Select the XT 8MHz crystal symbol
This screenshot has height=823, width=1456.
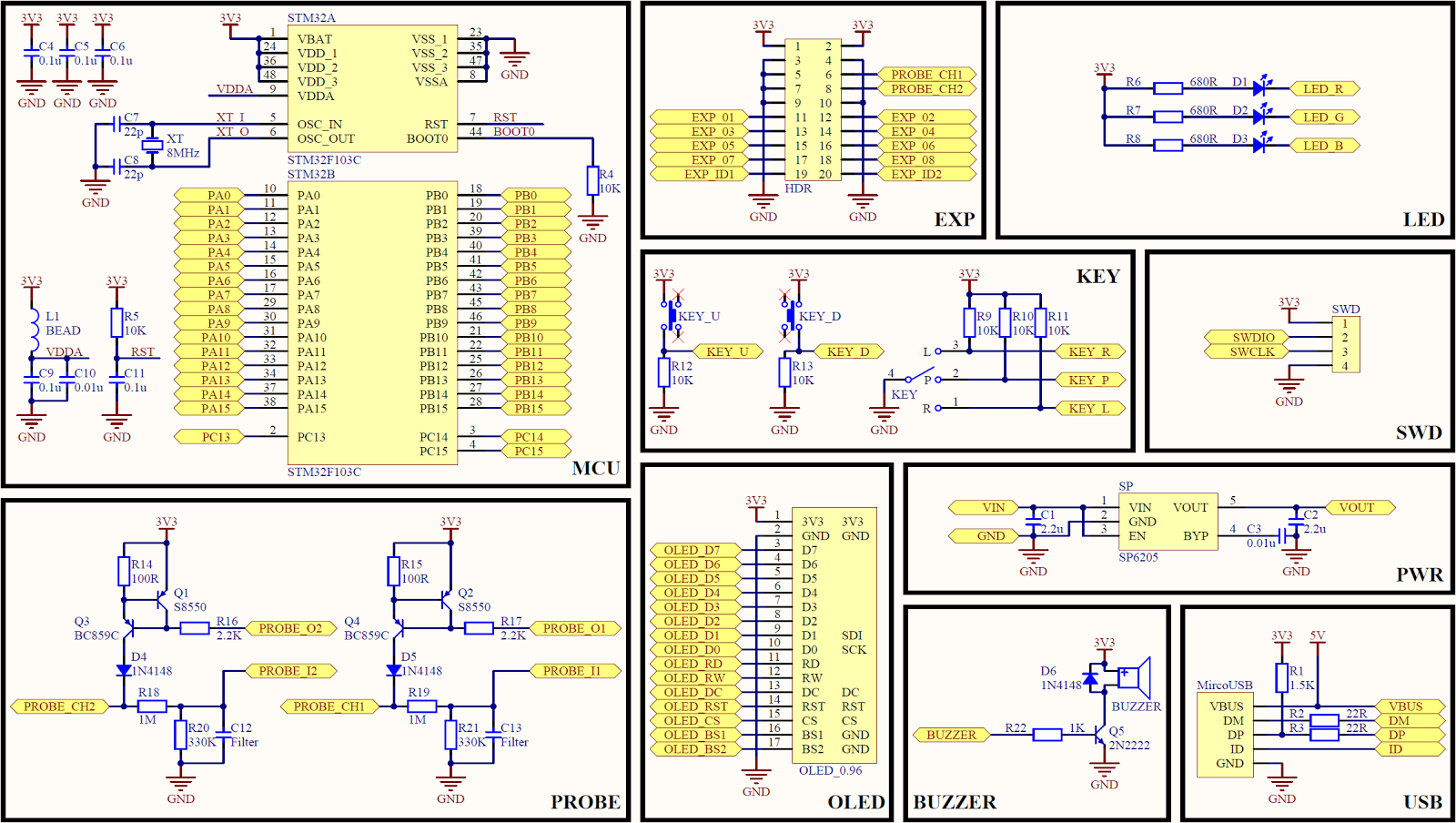[152, 145]
